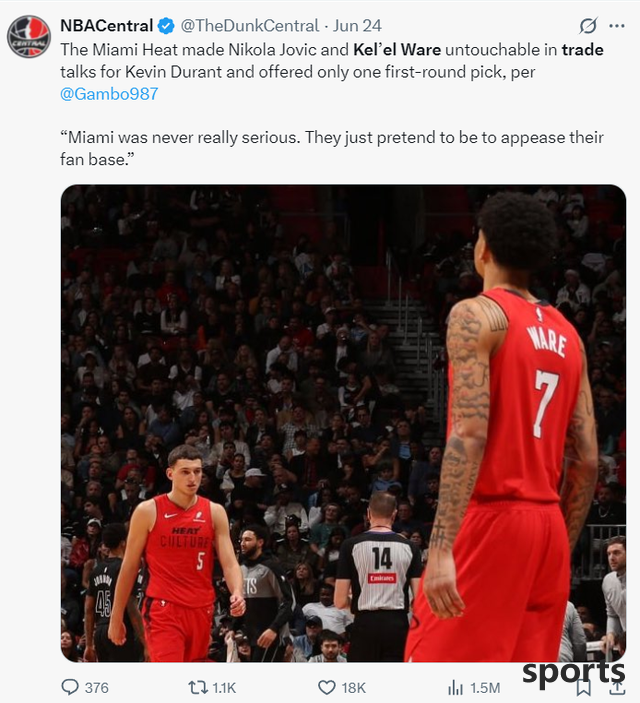The height and width of the screenshot is (703, 640).
Task: Click the blue verified badge
Action: pyautogui.click(x=166, y=26)
